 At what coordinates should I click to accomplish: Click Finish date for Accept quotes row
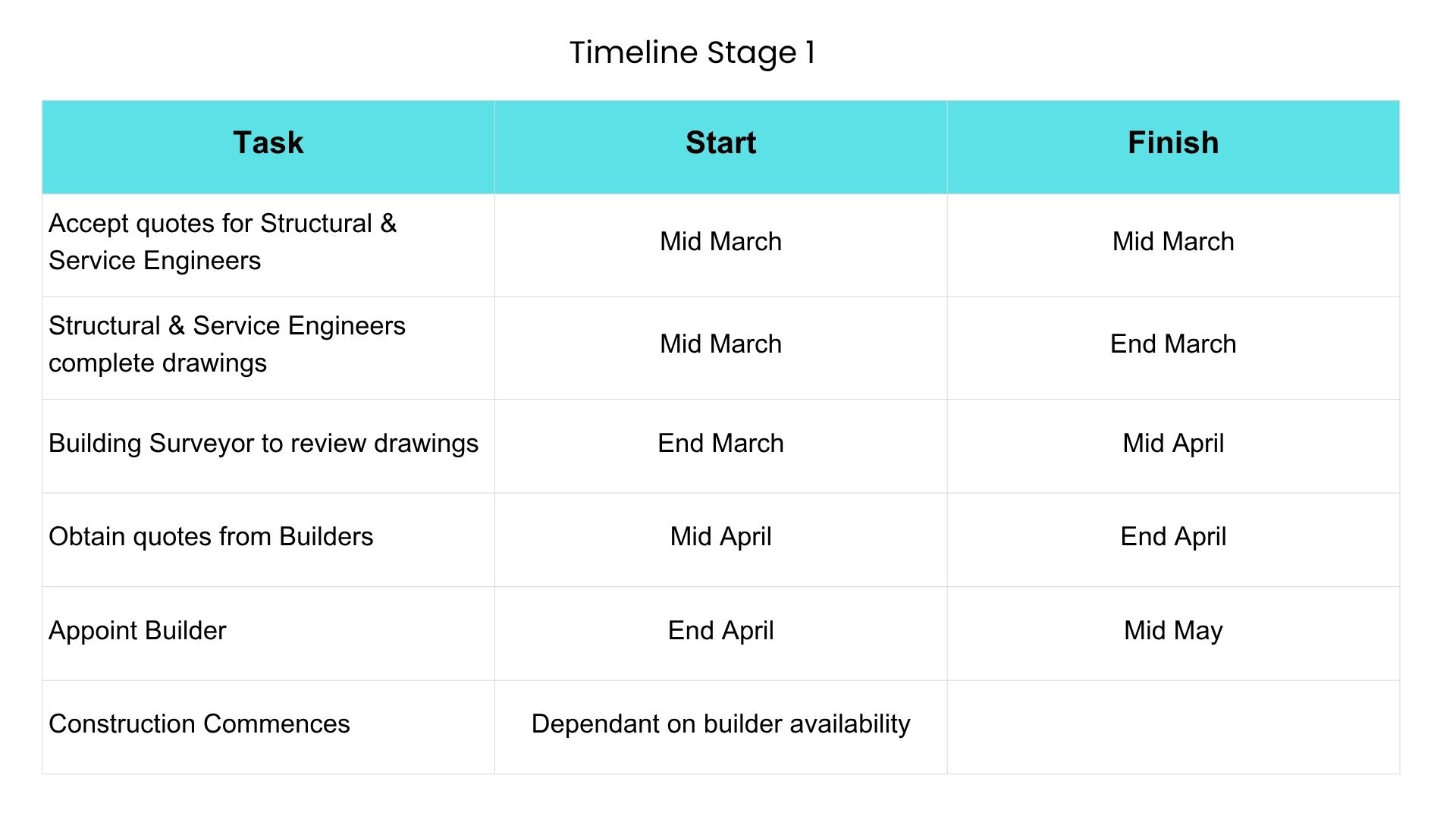click(1173, 242)
